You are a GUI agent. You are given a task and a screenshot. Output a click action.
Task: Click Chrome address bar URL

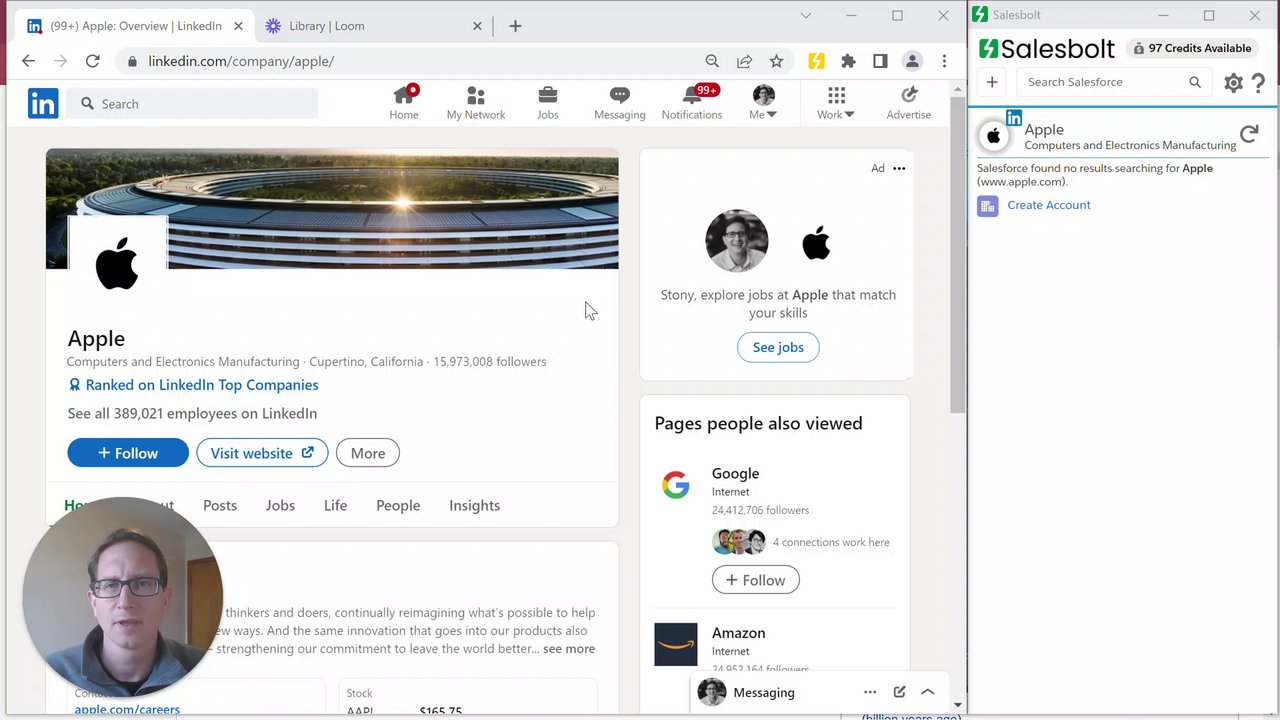coord(241,61)
